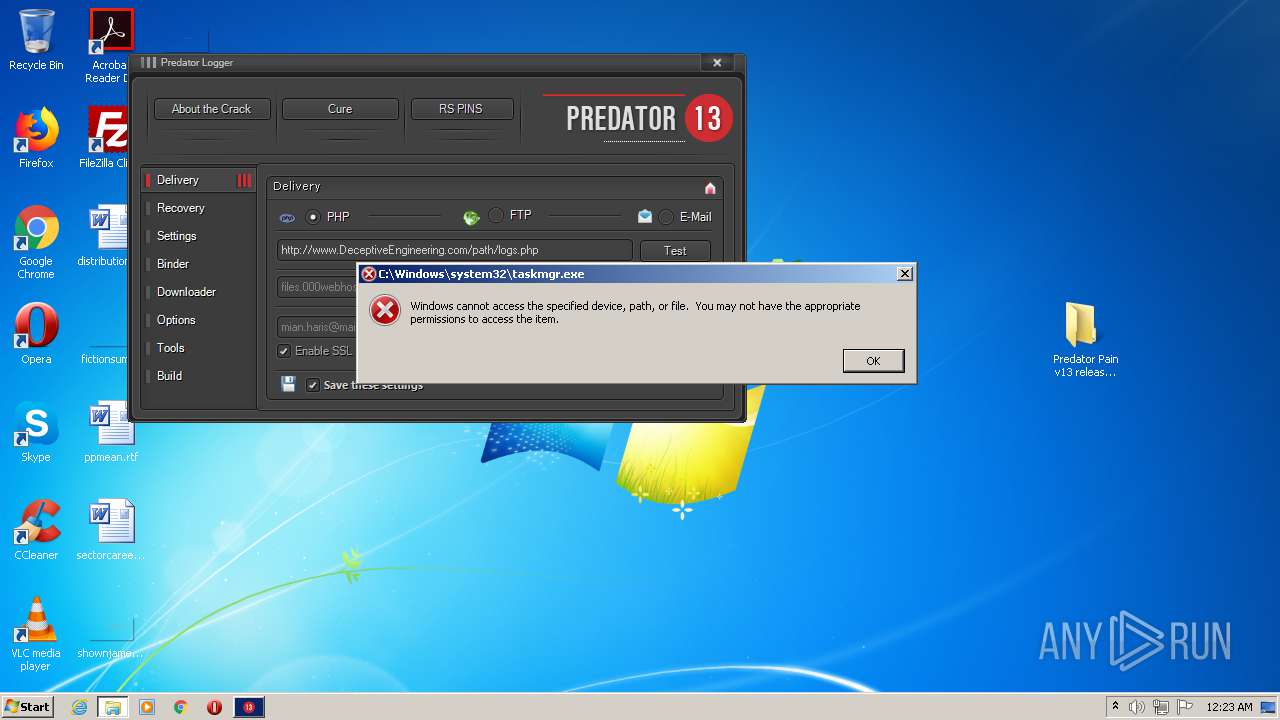Viewport: 1280px width, 720px height.
Task: Open the Start menu
Action: click(28, 707)
